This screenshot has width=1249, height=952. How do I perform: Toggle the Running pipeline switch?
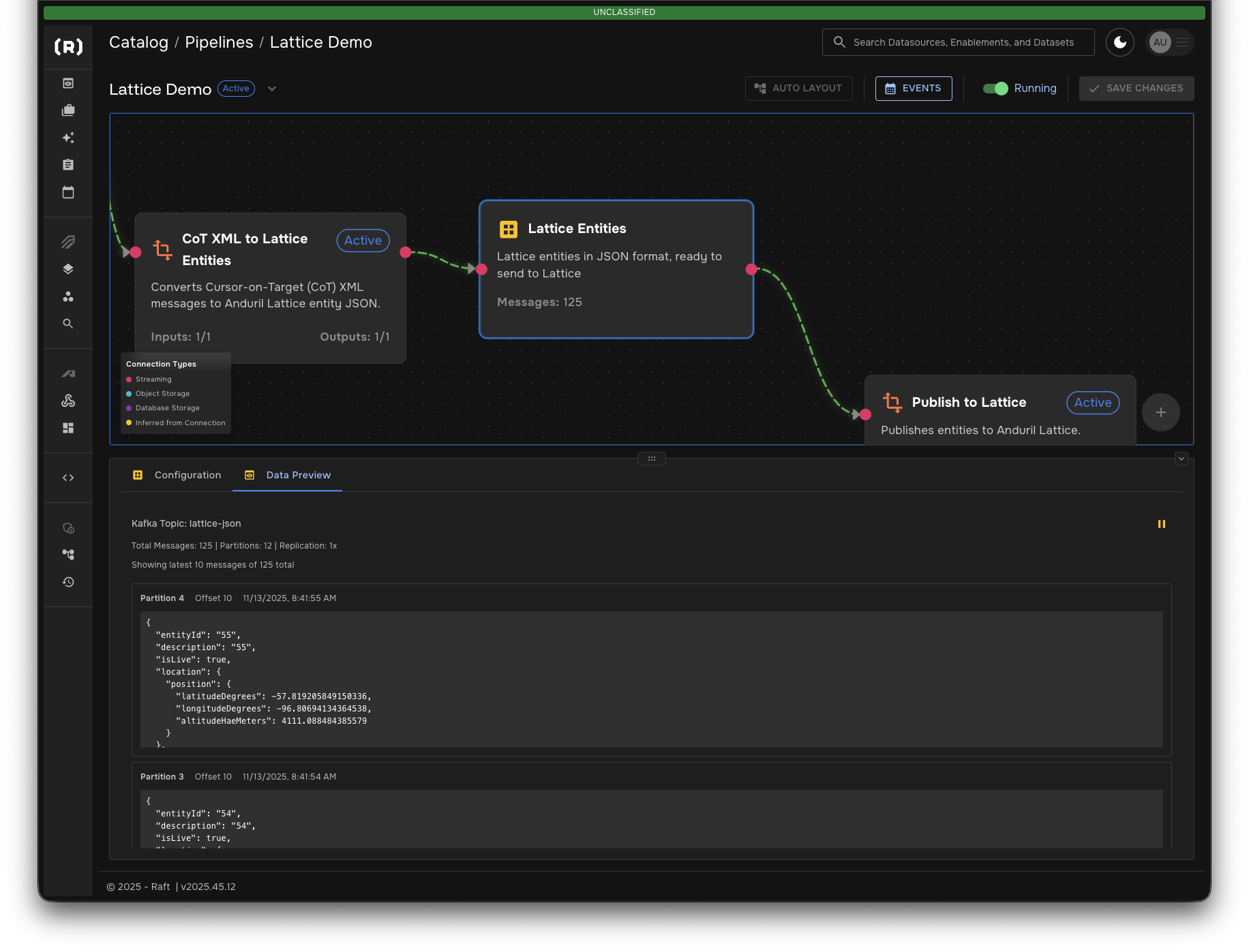tap(995, 89)
